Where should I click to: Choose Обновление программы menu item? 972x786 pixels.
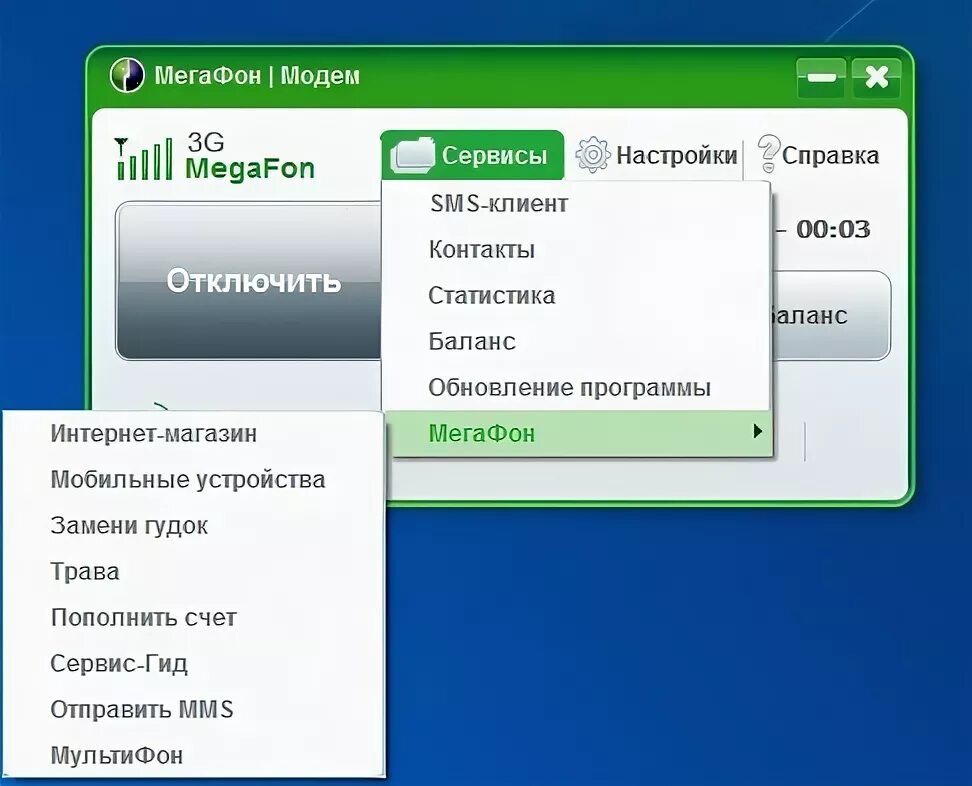[577, 387]
